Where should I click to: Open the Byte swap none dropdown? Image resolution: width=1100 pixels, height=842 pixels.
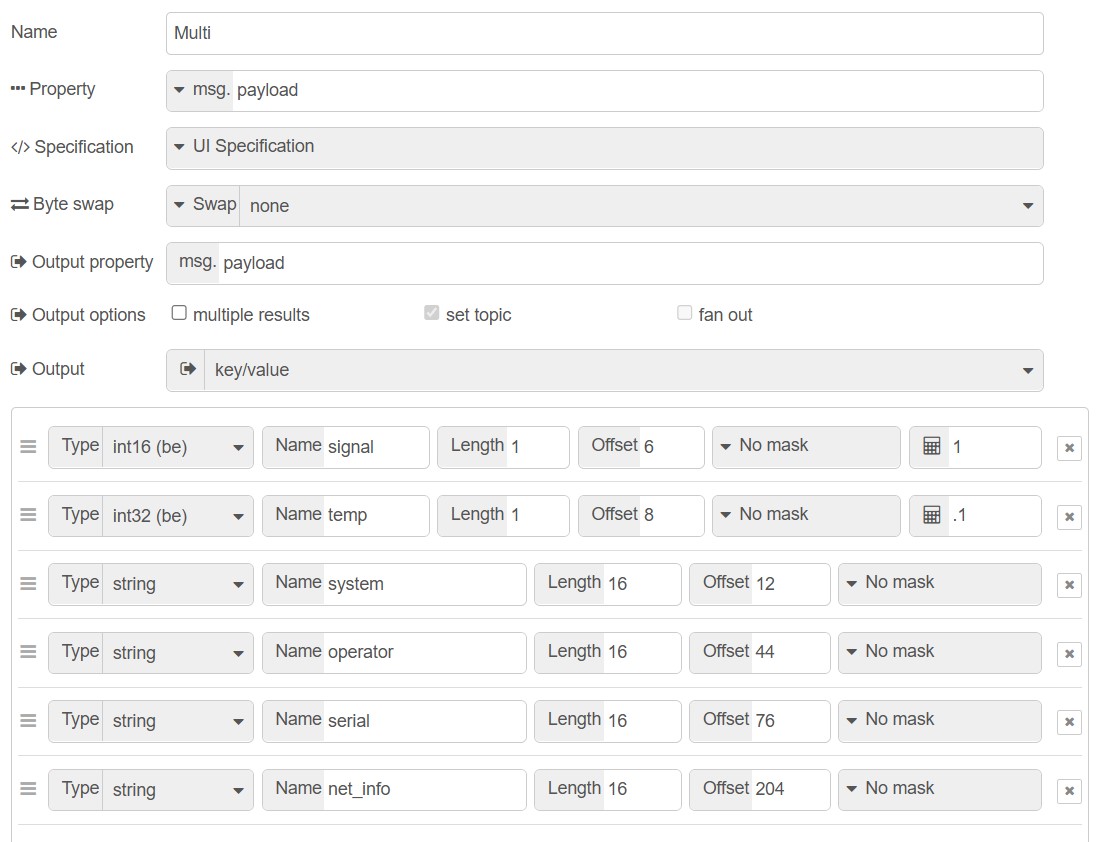coord(640,206)
